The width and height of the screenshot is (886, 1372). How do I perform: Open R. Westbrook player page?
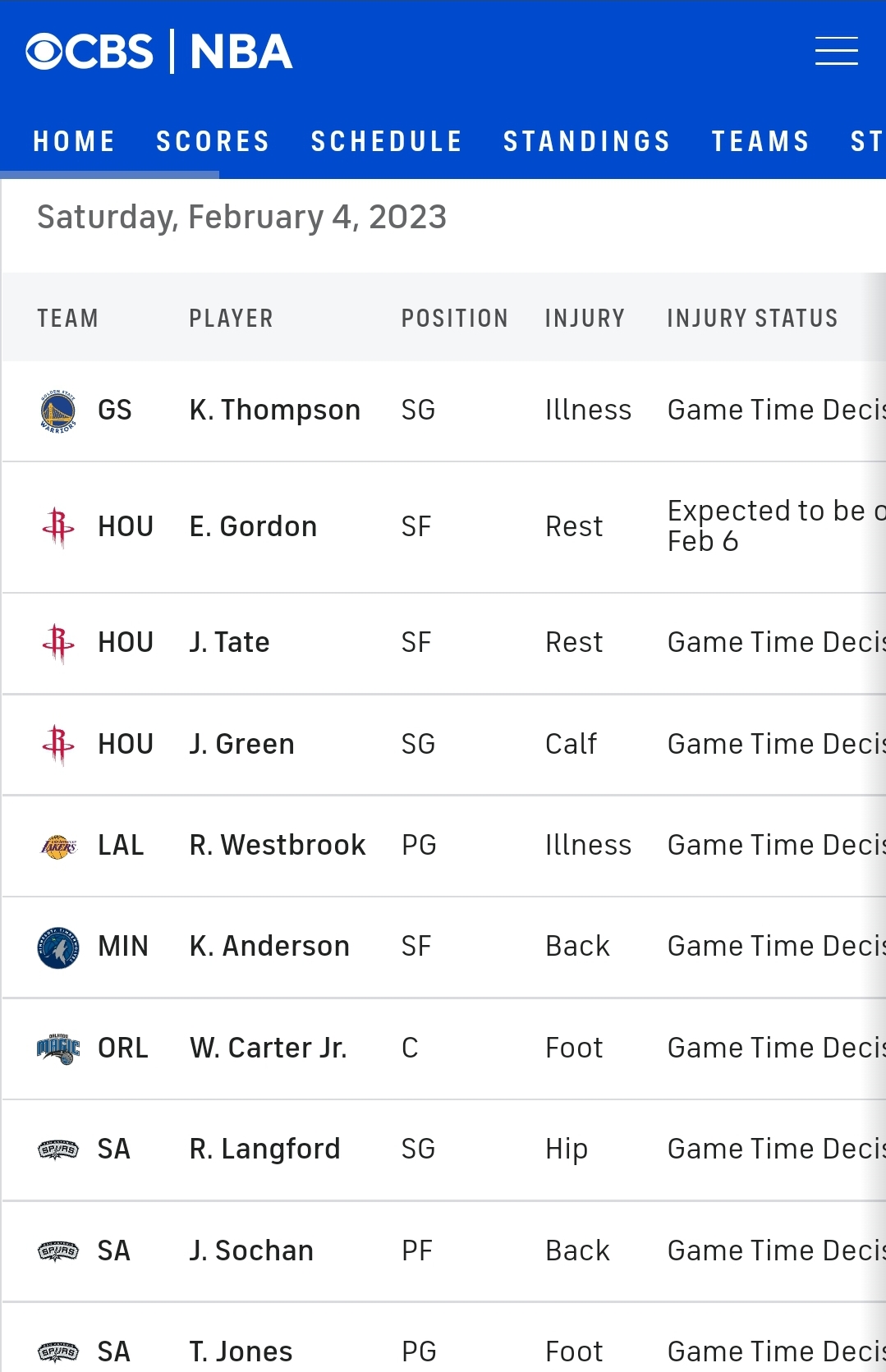click(x=278, y=845)
